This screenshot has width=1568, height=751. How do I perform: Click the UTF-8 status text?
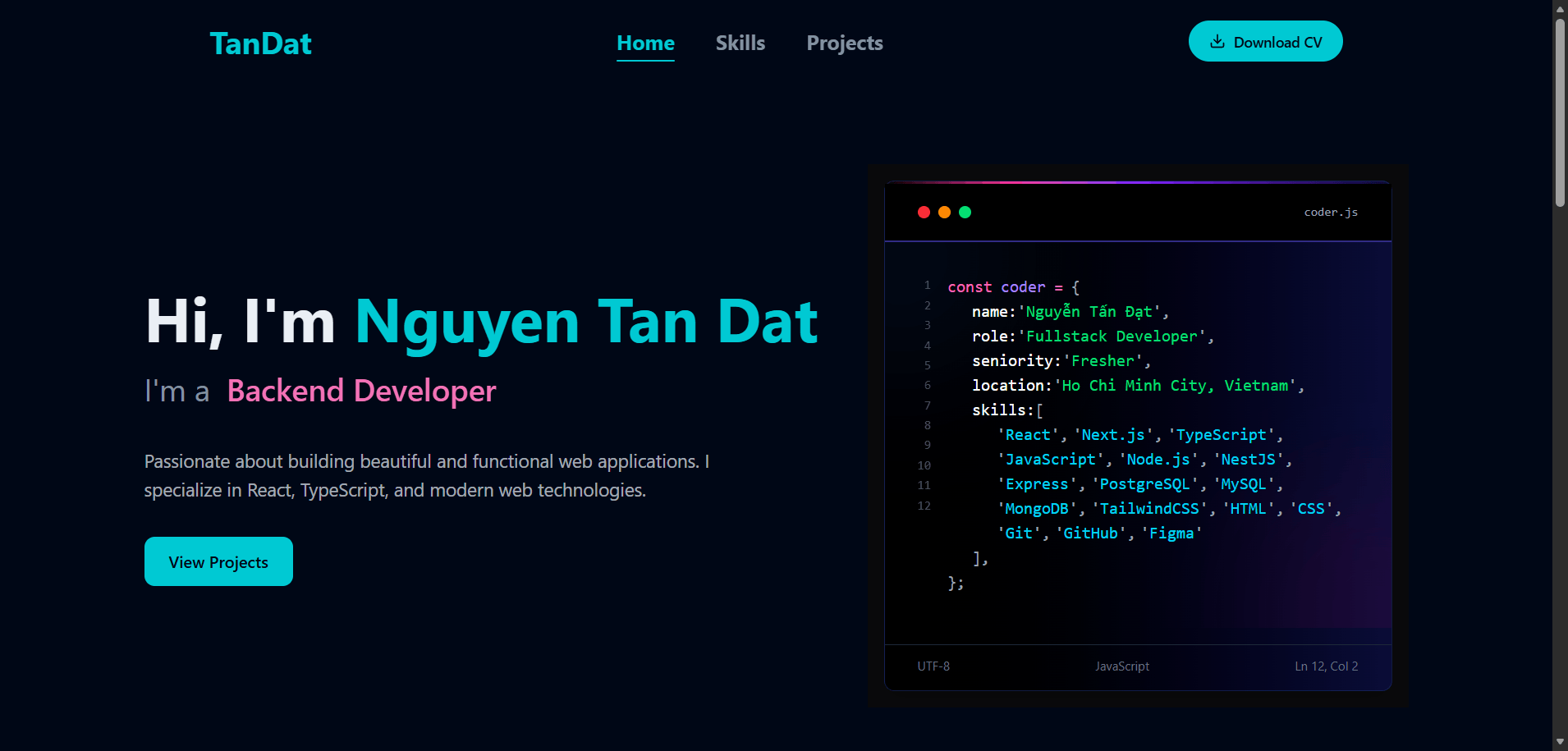(933, 666)
